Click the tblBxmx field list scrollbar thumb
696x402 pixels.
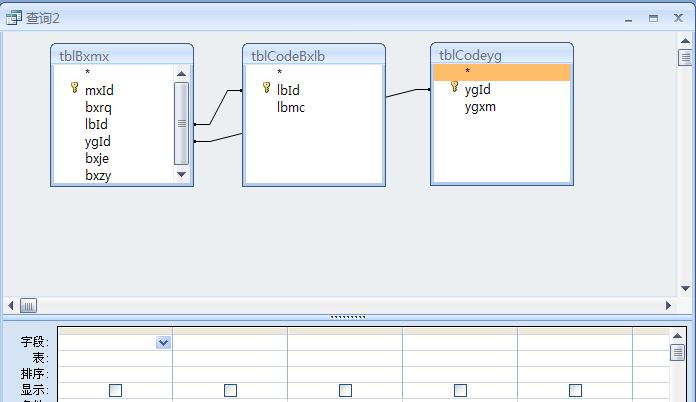pyautogui.click(x=181, y=123)
